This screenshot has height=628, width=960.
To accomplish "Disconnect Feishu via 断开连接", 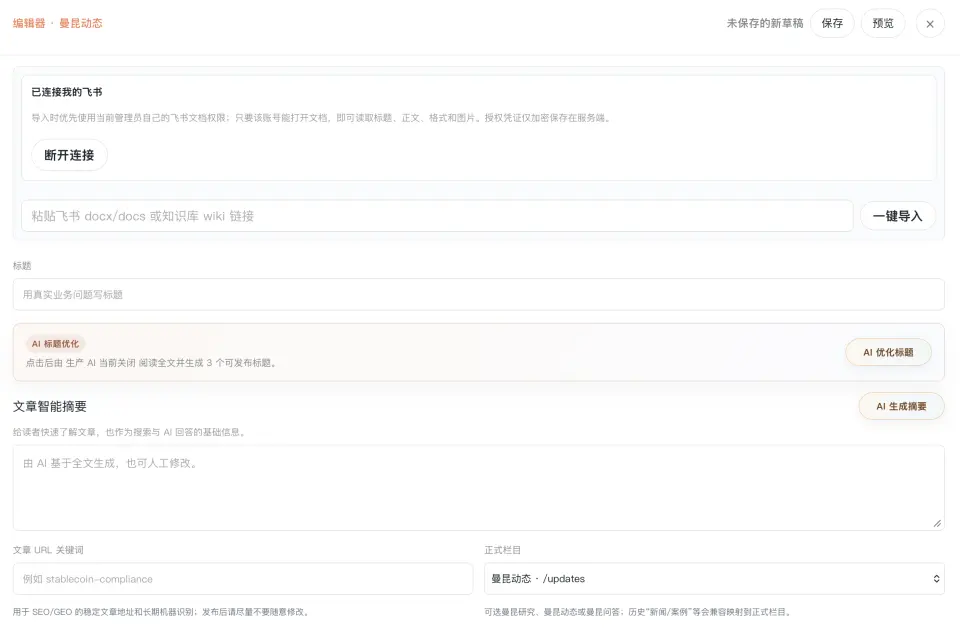I will coord(69,155).
